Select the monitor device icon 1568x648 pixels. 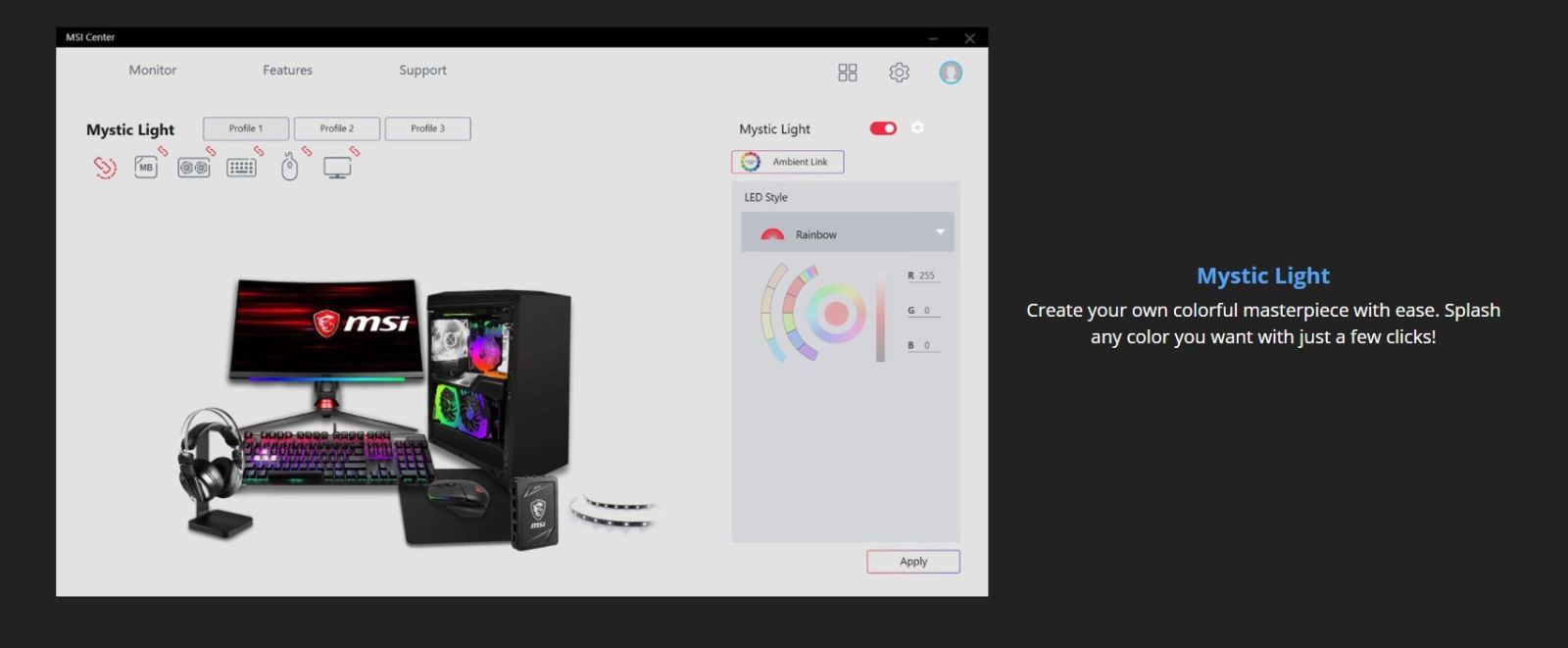tap(337, 168)
